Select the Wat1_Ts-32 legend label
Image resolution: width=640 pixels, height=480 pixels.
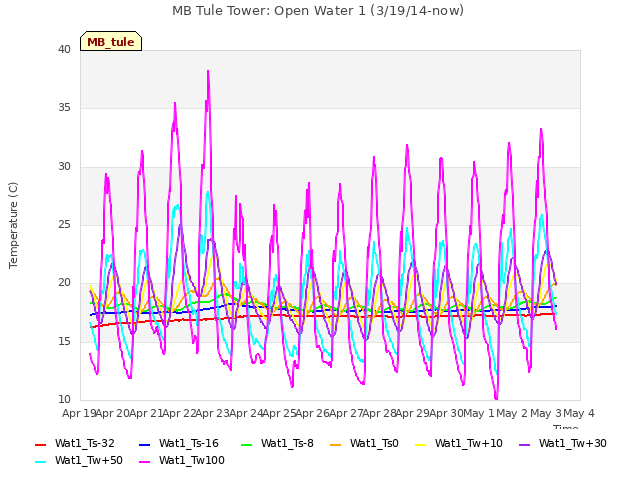click(84, 443)
